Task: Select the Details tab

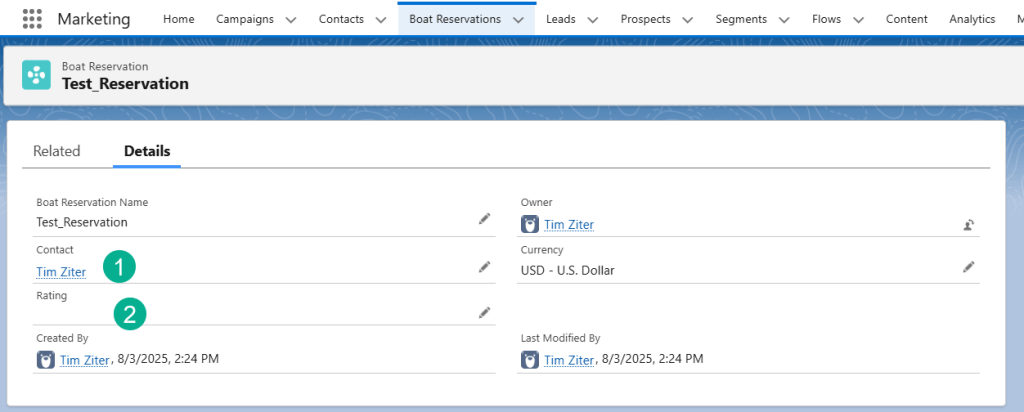Action: pyautogui.click(x=147, y=151)
